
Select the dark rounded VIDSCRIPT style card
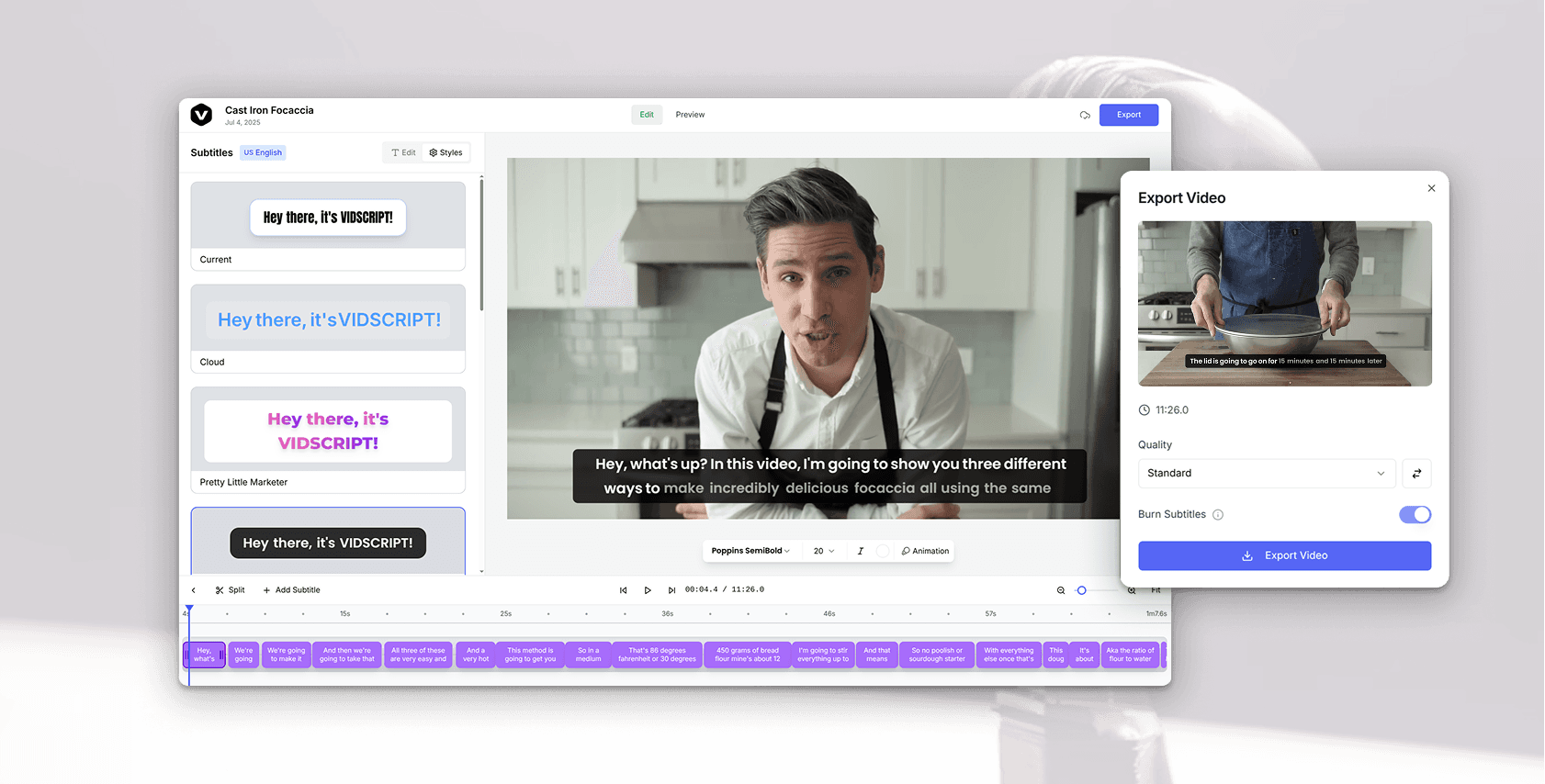pyautogui.click(x=328, y=542)
